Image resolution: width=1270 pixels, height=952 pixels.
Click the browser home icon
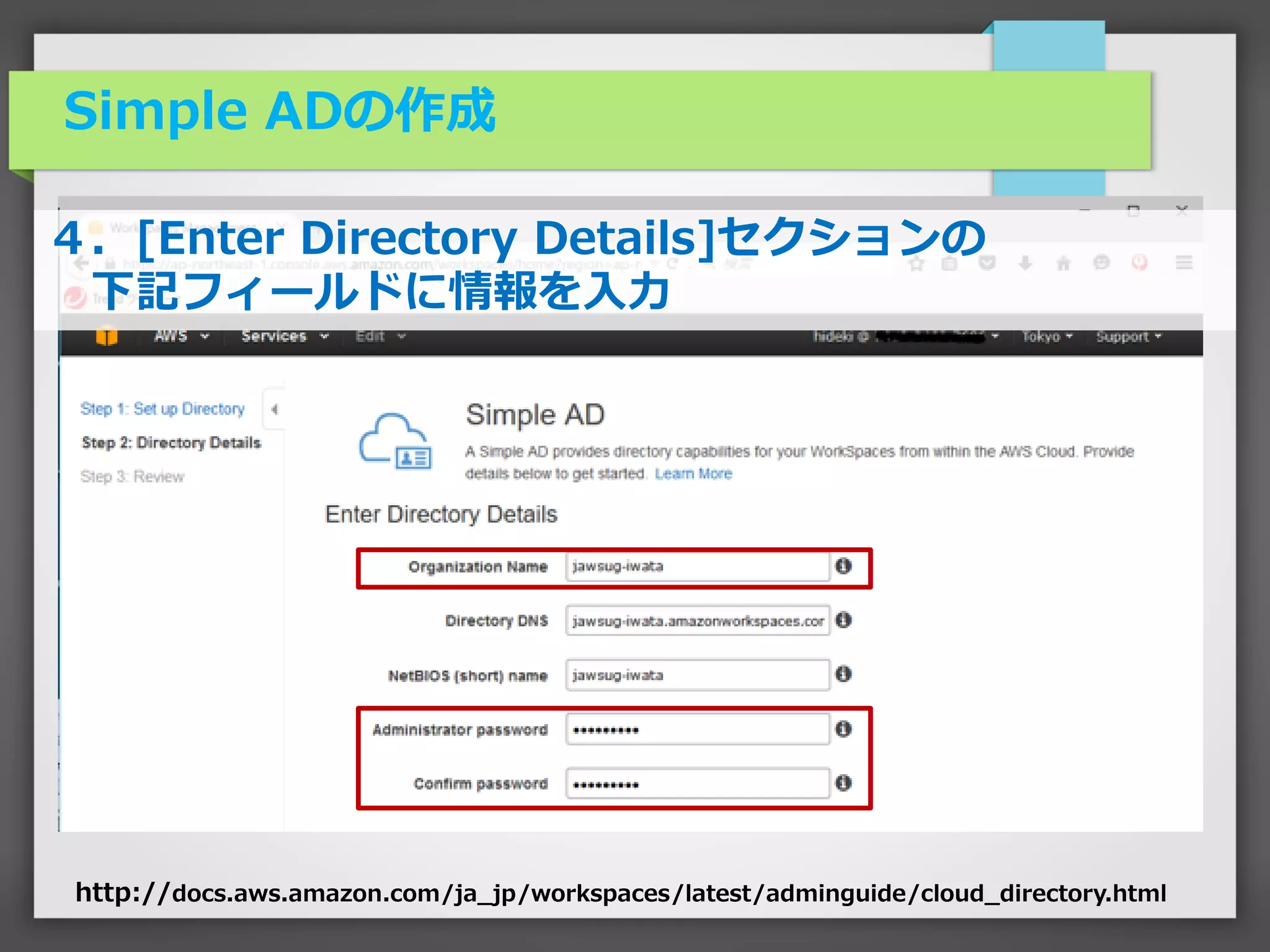point(1063,263)
